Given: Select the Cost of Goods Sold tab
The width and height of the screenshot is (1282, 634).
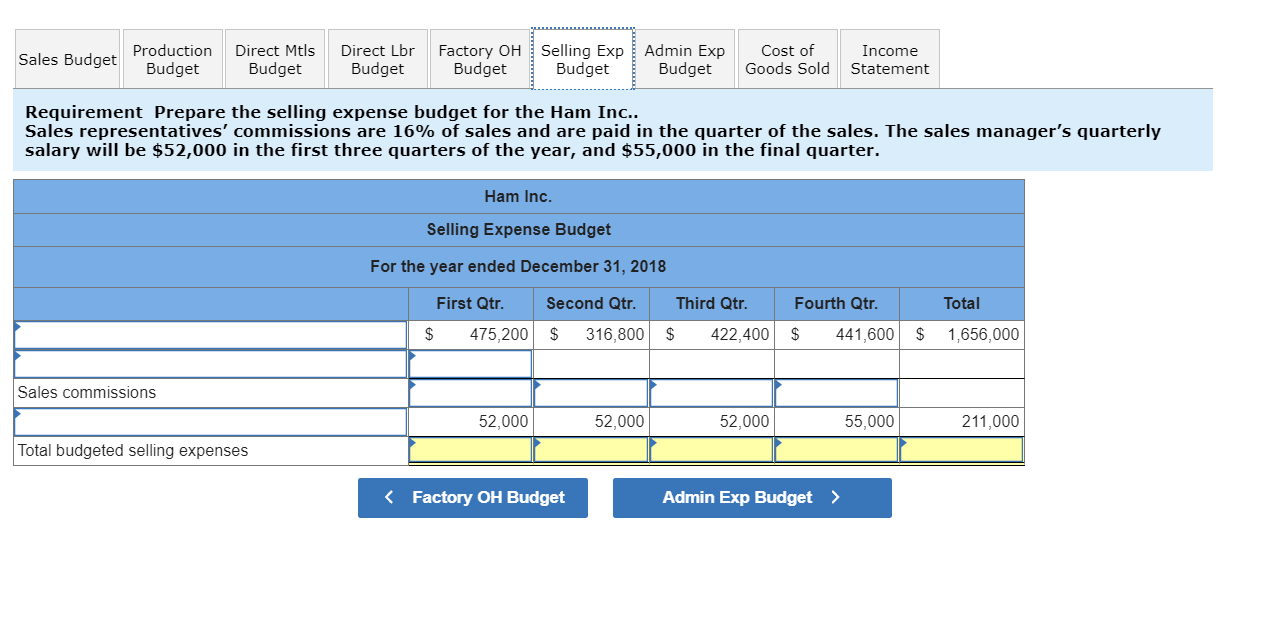Looking at the screenshot, I should [786, 59].
